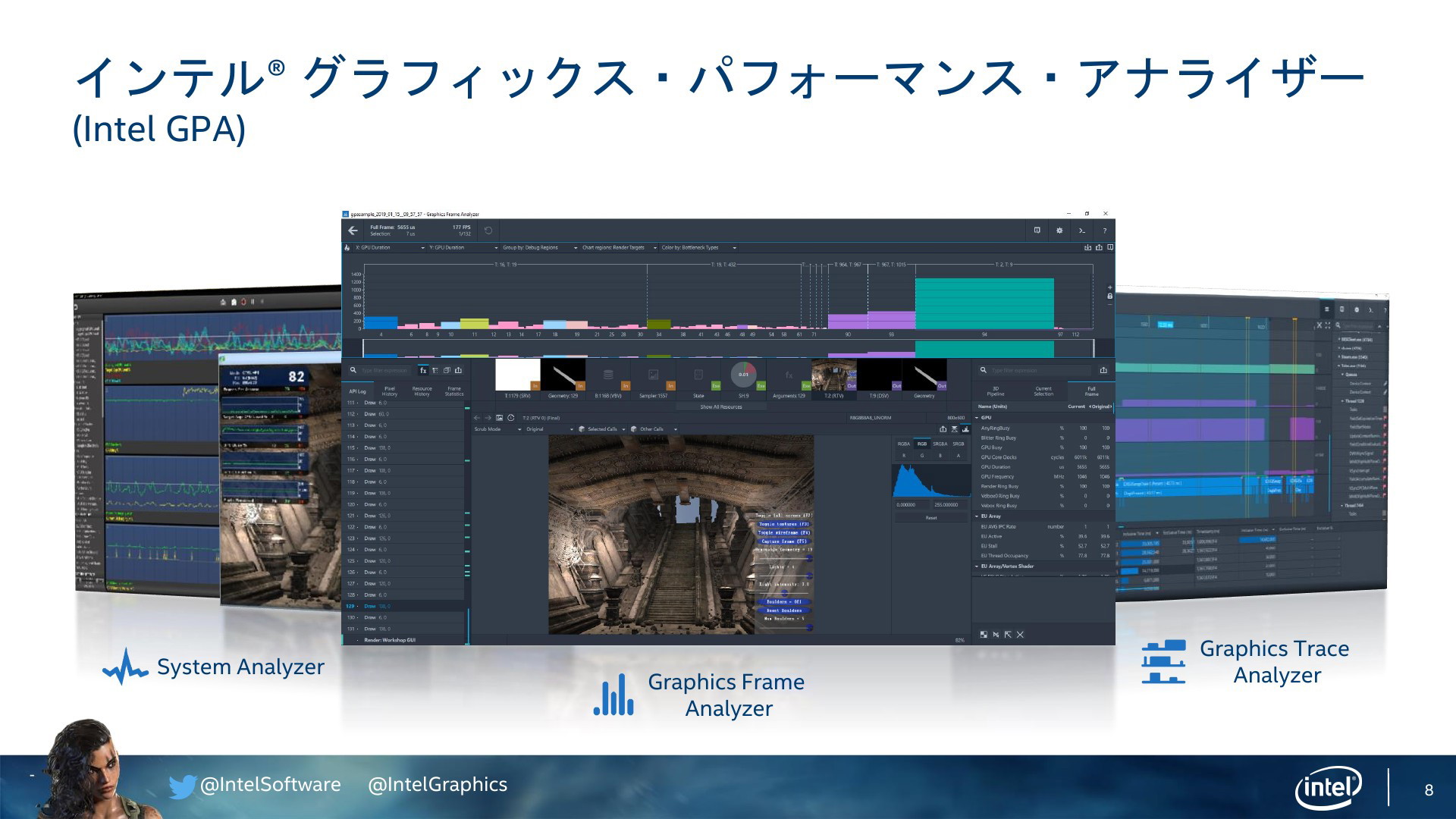The height and width of the screenshot is (819, 1456).
Task: Click the chart export icon next to import
Action: [x=1099, y=247]
